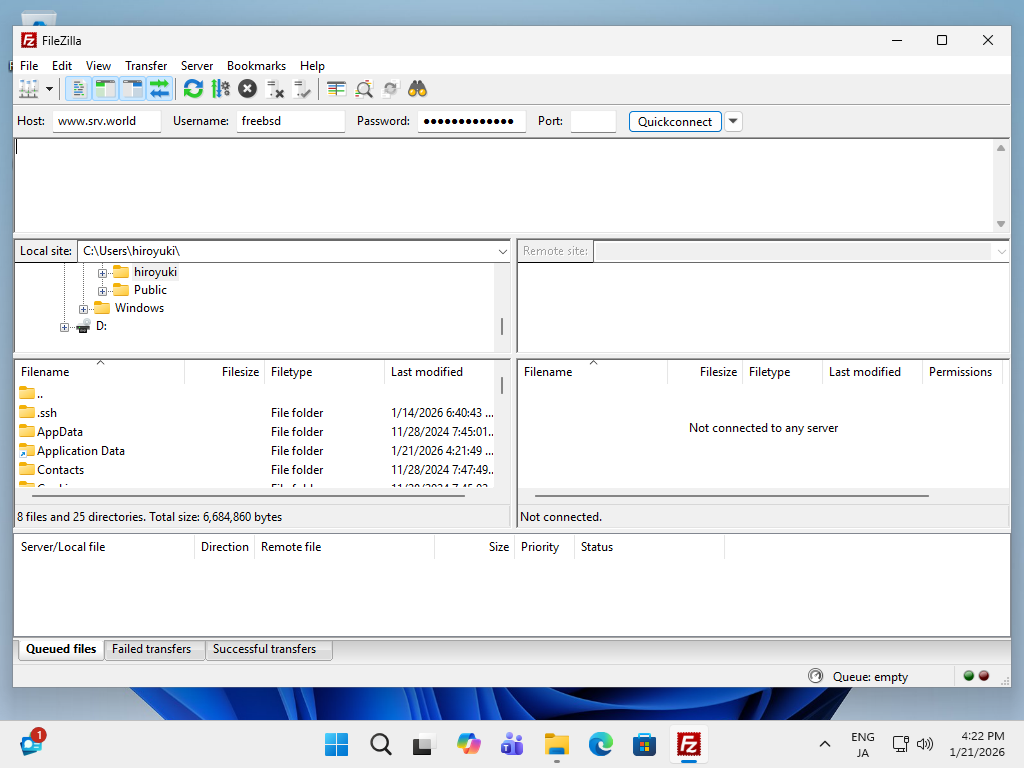
Task: Switch to the Failed transfers tab
Action: click(x=154, y=649)
